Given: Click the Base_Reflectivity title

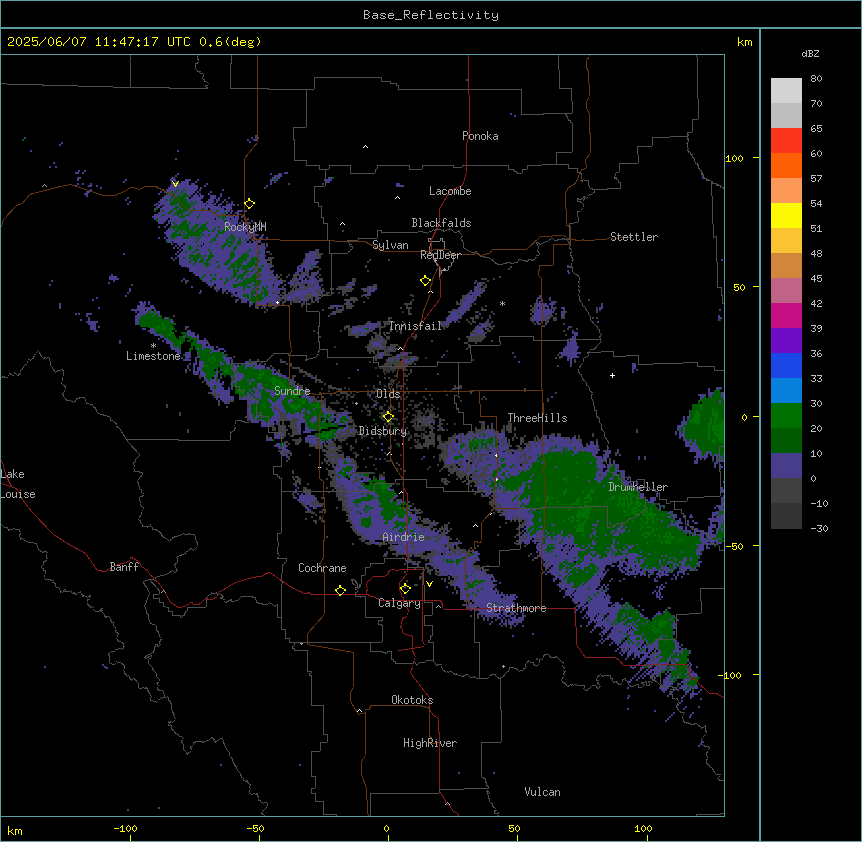Looking at the screenshot, I should [x=431, y=15].
